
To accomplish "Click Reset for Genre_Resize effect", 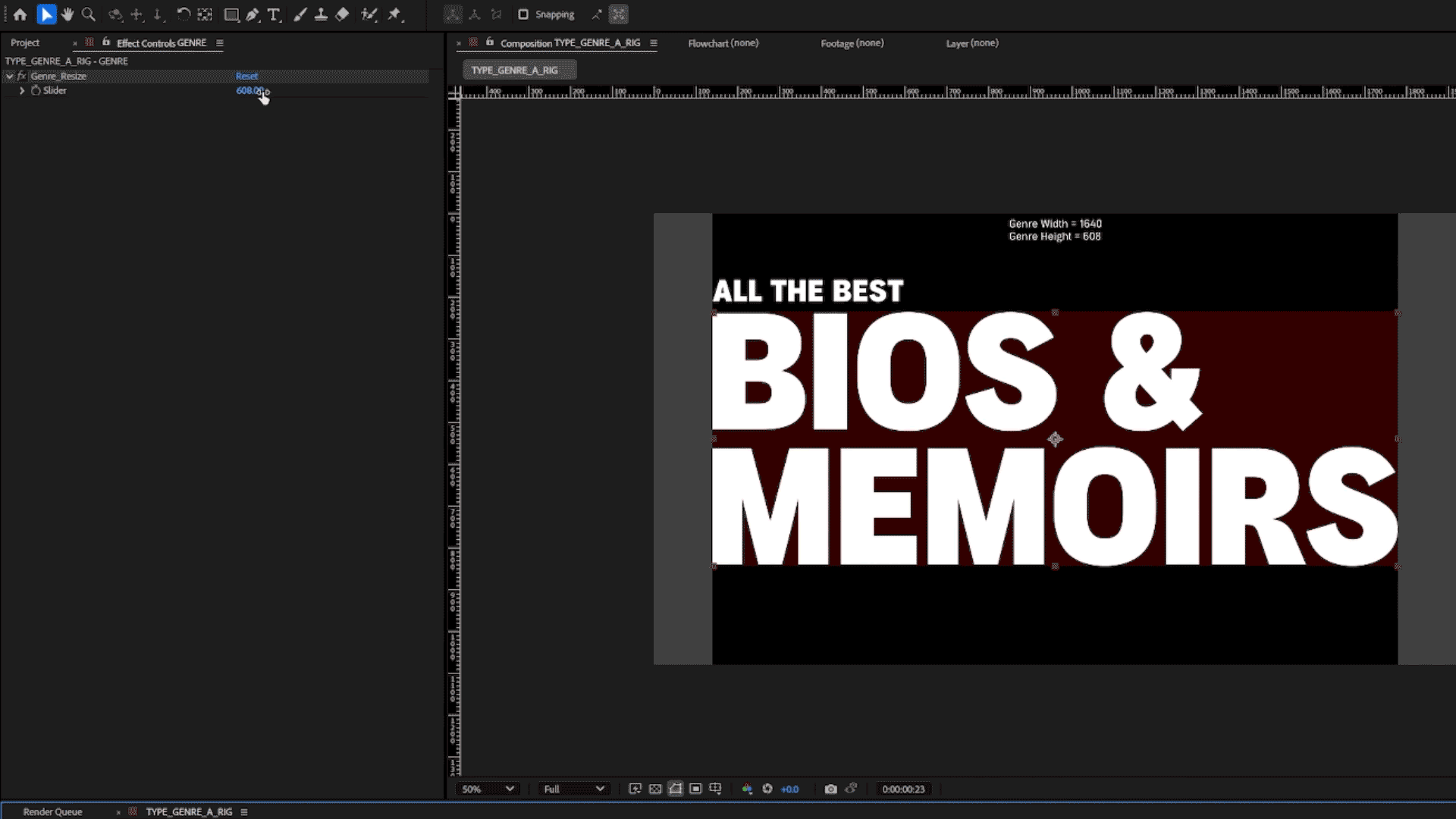I will click(x=246, y=76).
